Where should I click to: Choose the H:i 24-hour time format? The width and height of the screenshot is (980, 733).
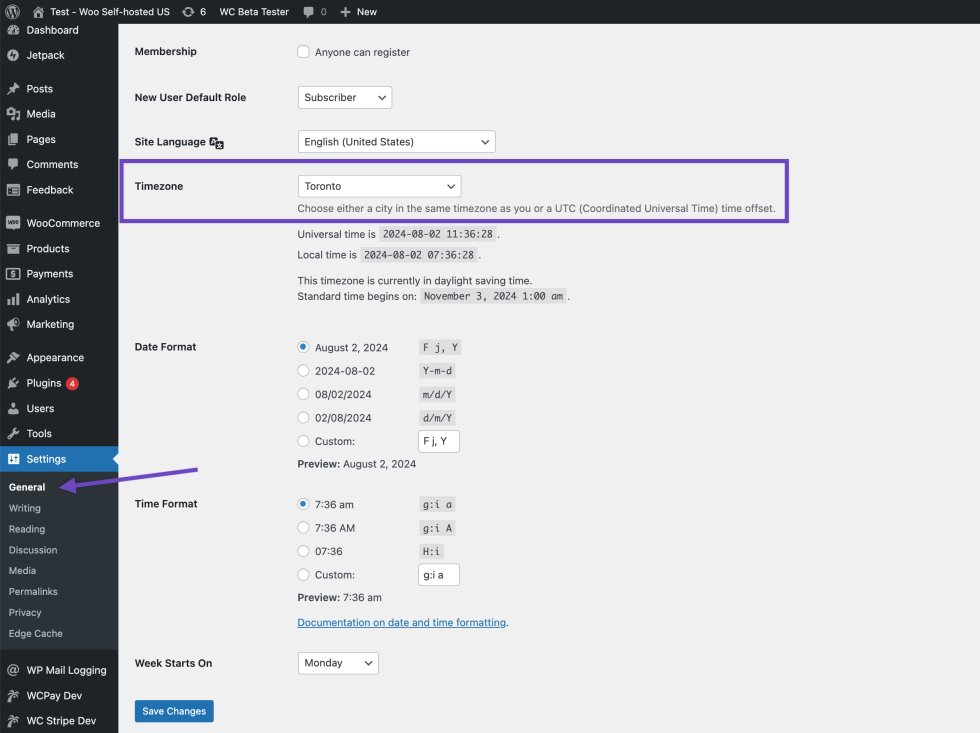[x=303, y=551]
